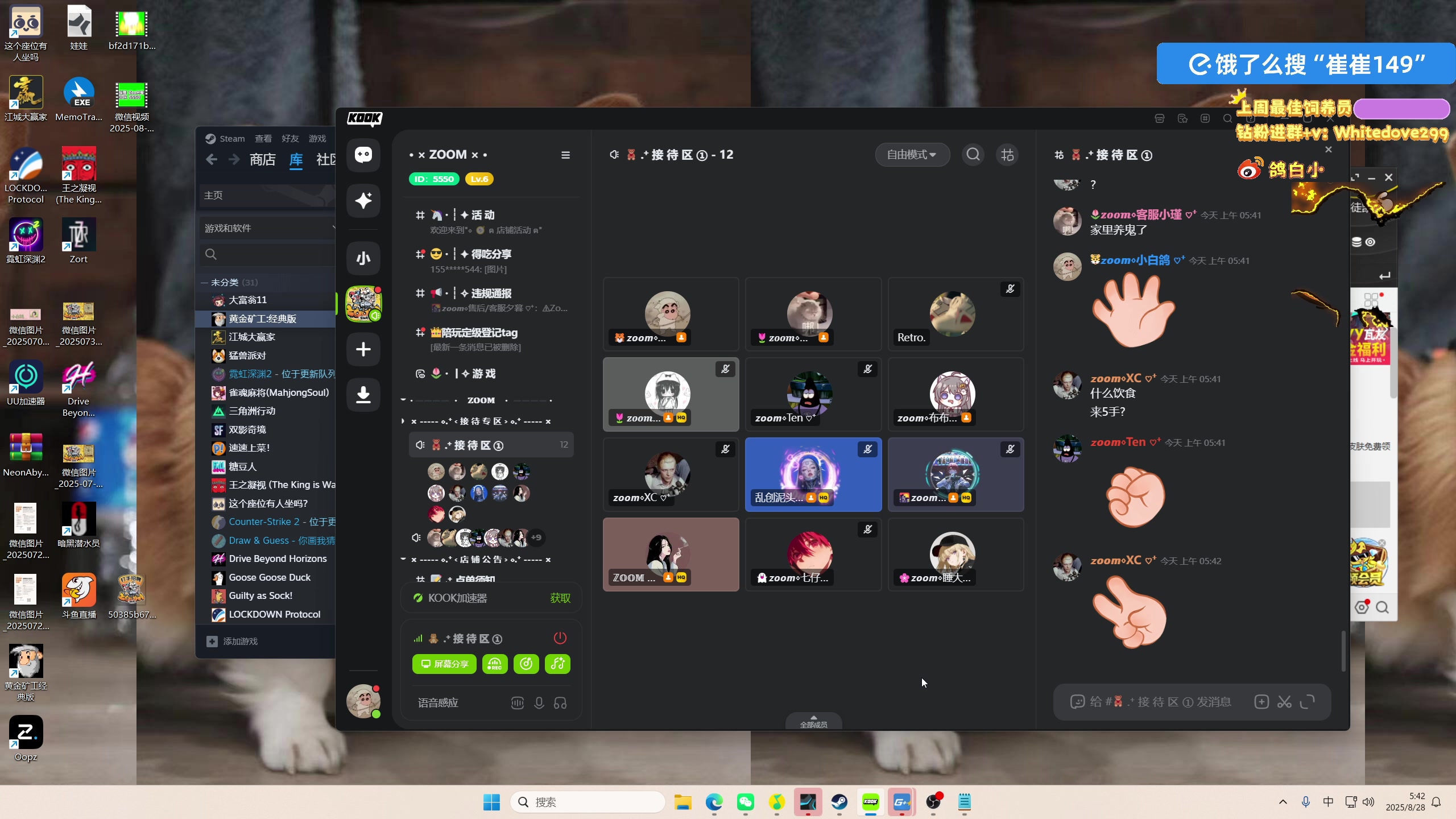Open the 主页 button in Steam library
The height and width of the screenshot is (819, 1456).
click(x=267, y=195)
